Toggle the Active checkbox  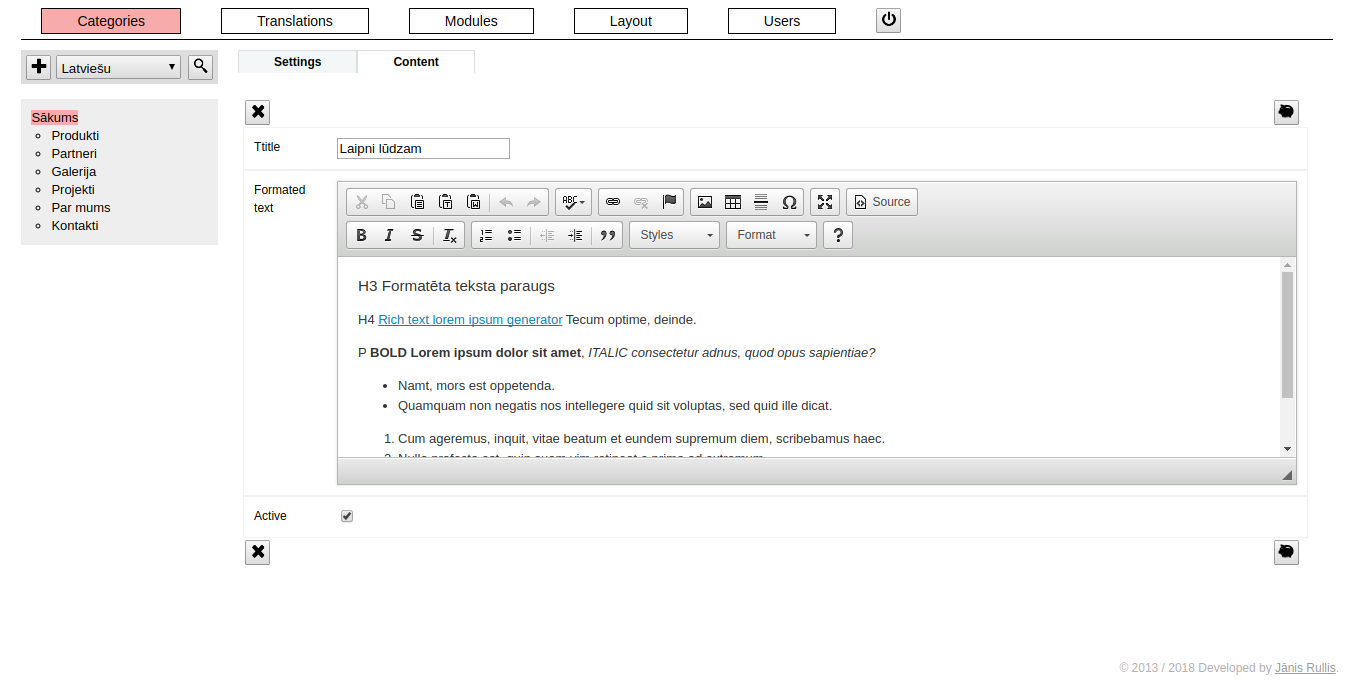point(347,516)
